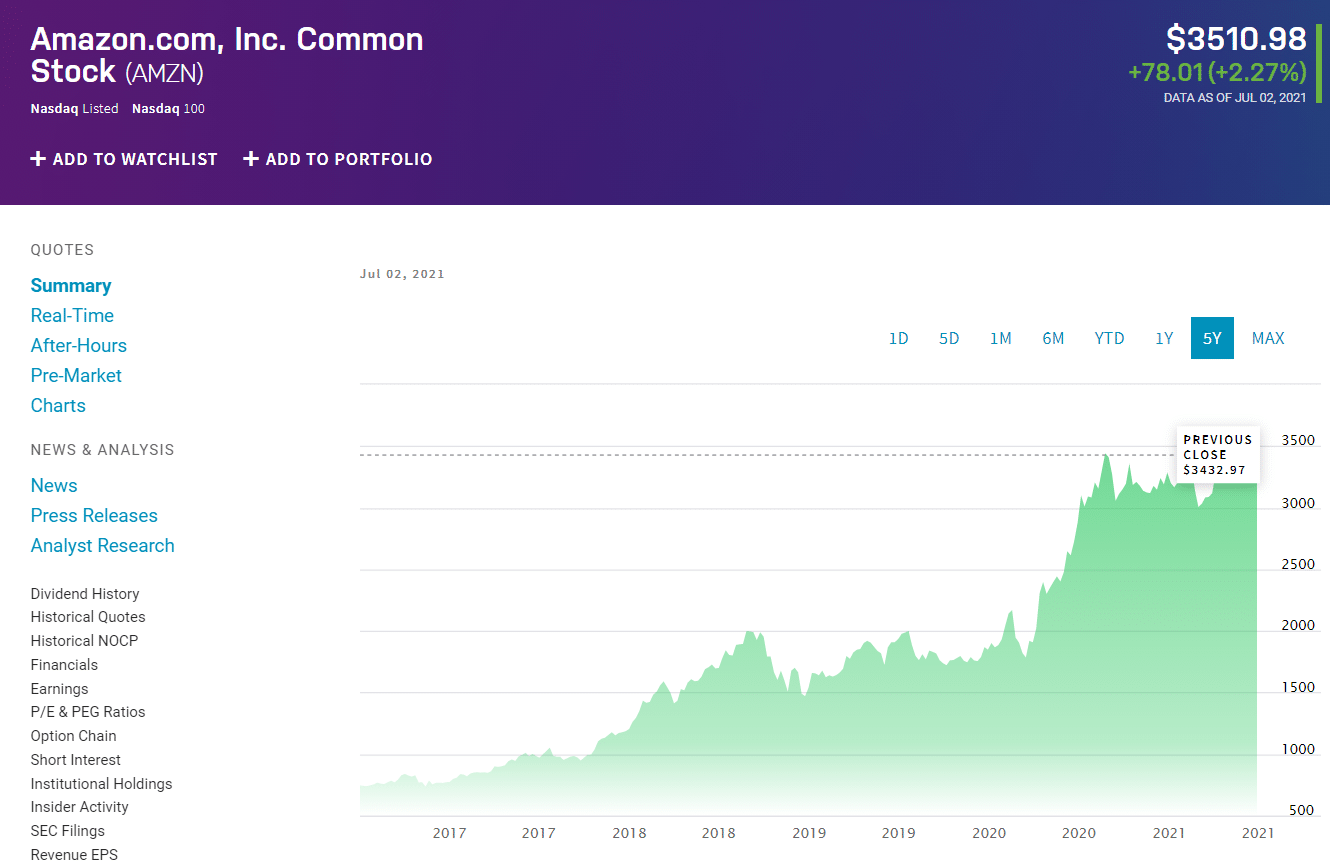View Short Interest data
The height and width of the screenshot is (866, 1330).
tap(76, 760)
